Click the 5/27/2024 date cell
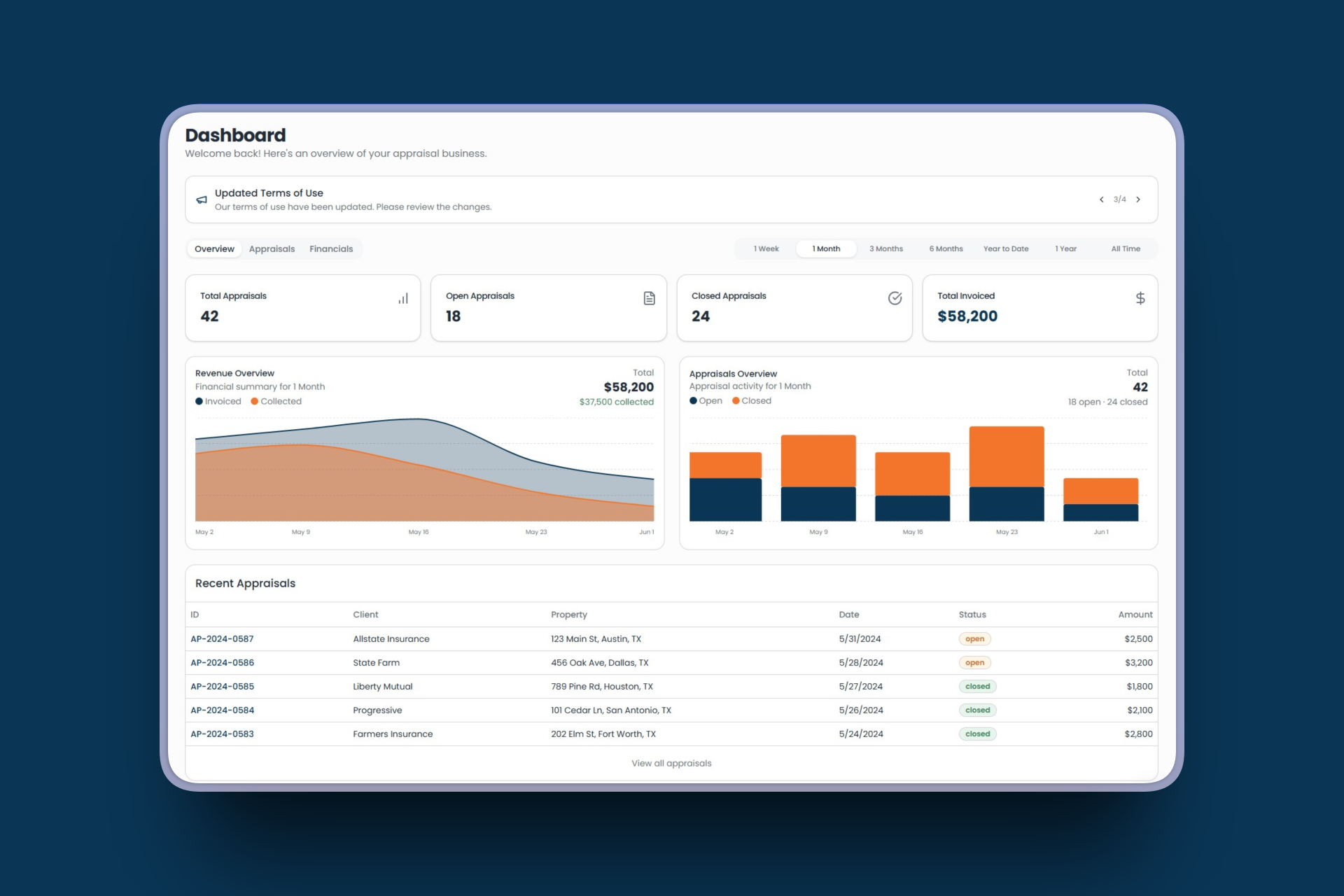This screenshot has width=1344, height=896. (x=861, y=686)
